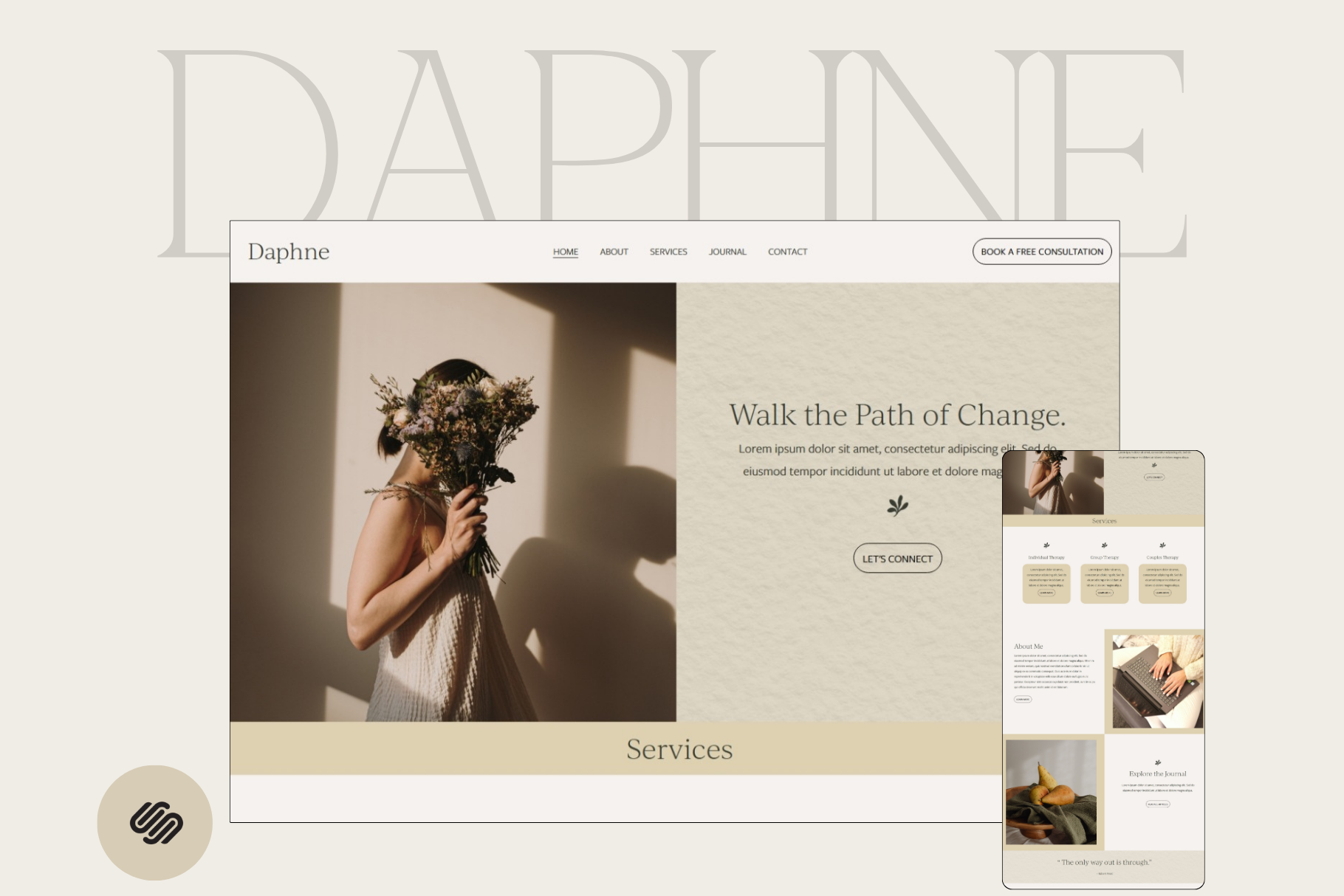Click leaf icon above Individual Therapy
Screen dimensions: 1344x896
click(1046, 545)
